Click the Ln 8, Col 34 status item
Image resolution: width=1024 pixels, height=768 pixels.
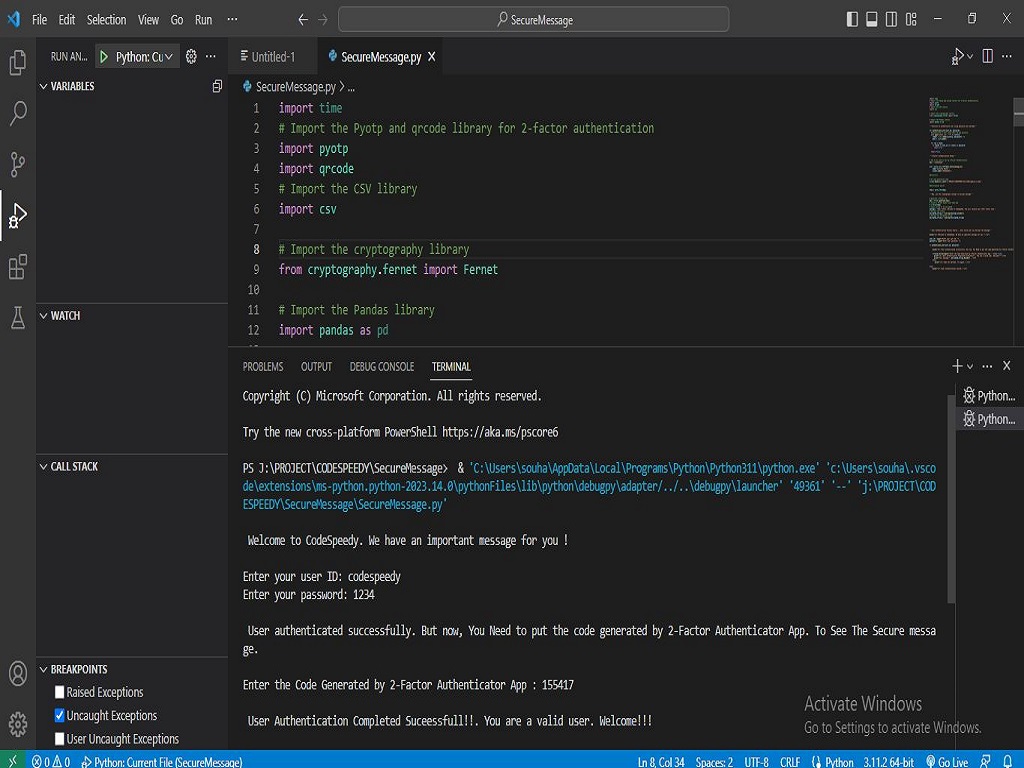(x=661, y=761)
